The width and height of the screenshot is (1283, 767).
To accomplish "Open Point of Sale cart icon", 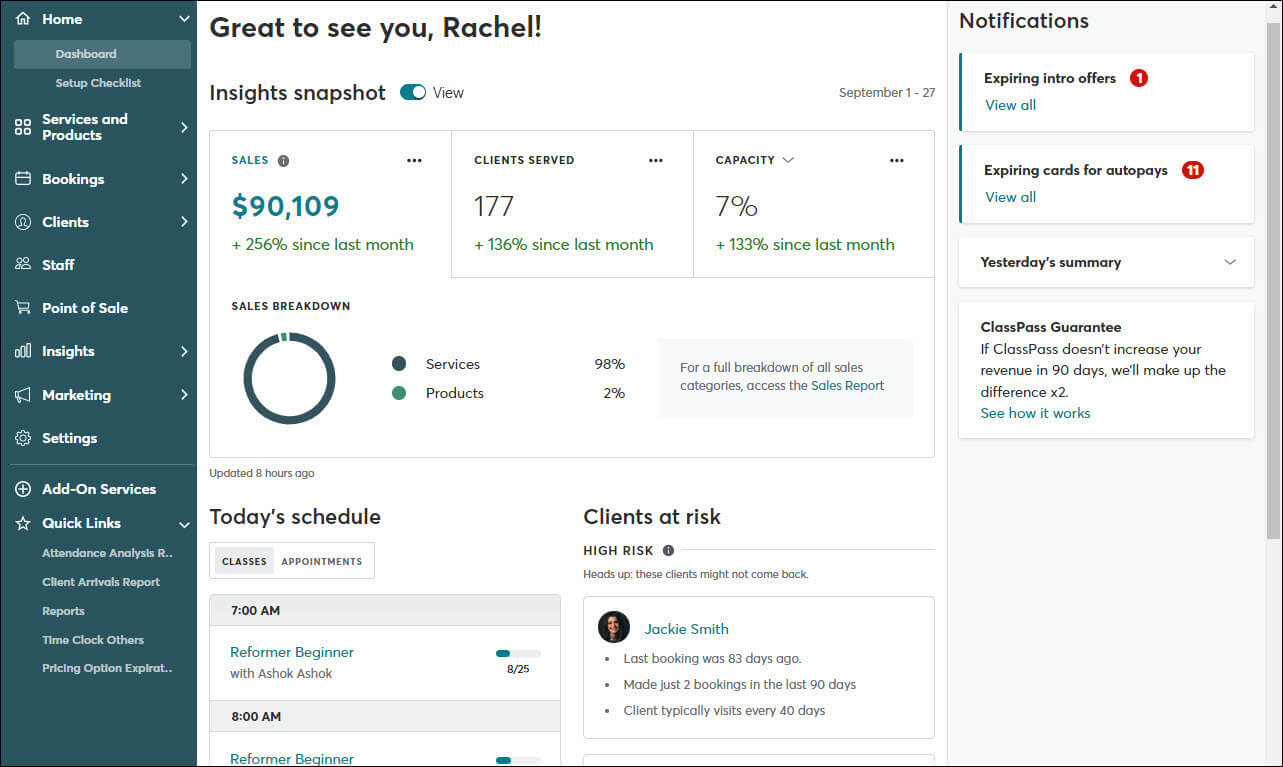I will (22, 308).
